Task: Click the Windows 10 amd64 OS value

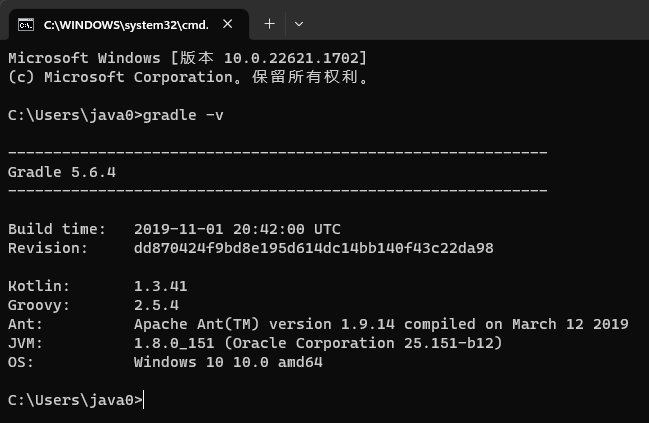Action: 228,362
